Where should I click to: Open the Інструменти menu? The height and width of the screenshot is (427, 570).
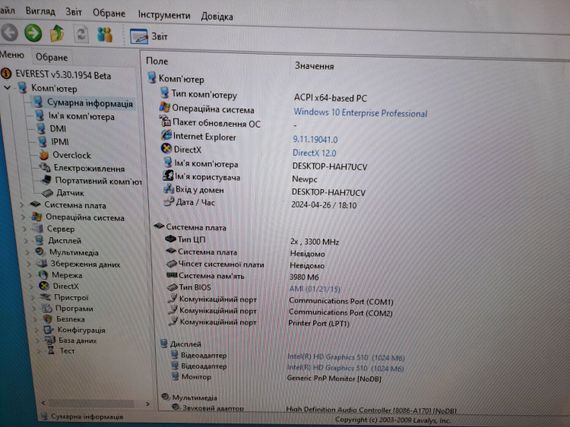164,15
